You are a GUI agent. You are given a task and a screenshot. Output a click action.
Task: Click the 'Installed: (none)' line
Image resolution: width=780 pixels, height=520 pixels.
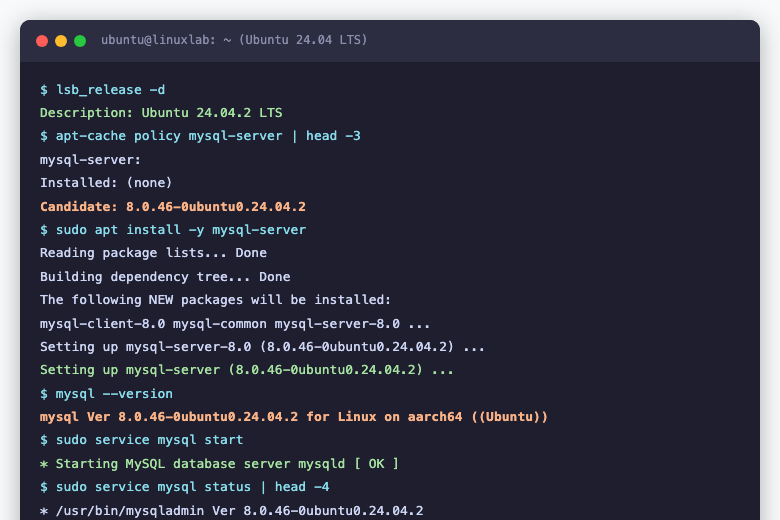[x=106, y=183]
